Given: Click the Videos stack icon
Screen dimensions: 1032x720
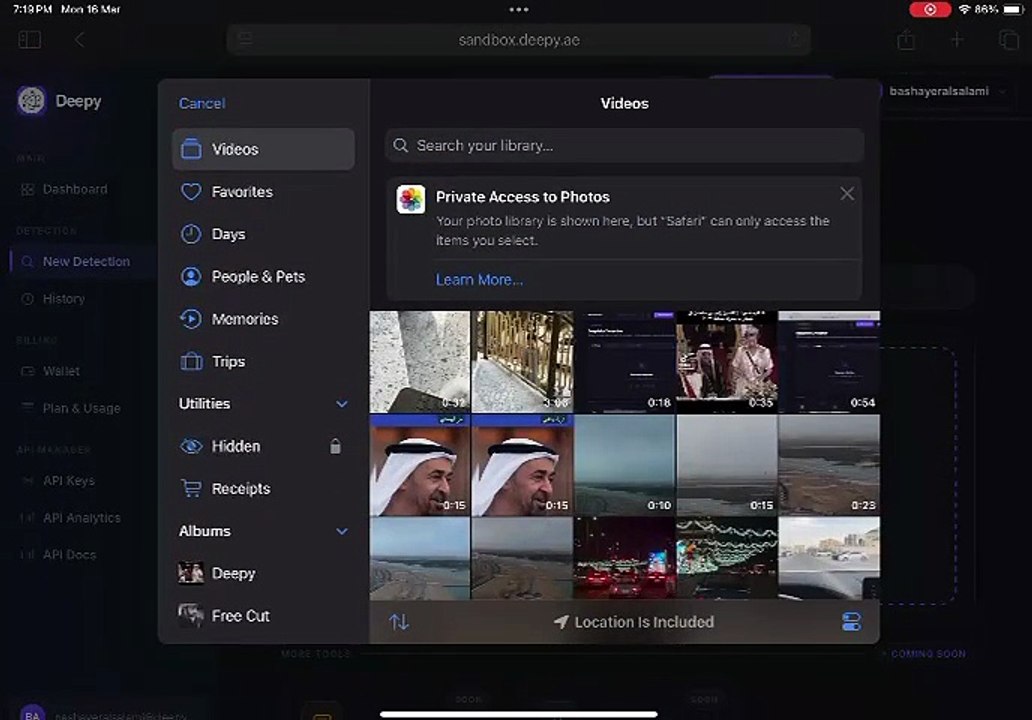Looking at the screenshot, I should (191, 149).
